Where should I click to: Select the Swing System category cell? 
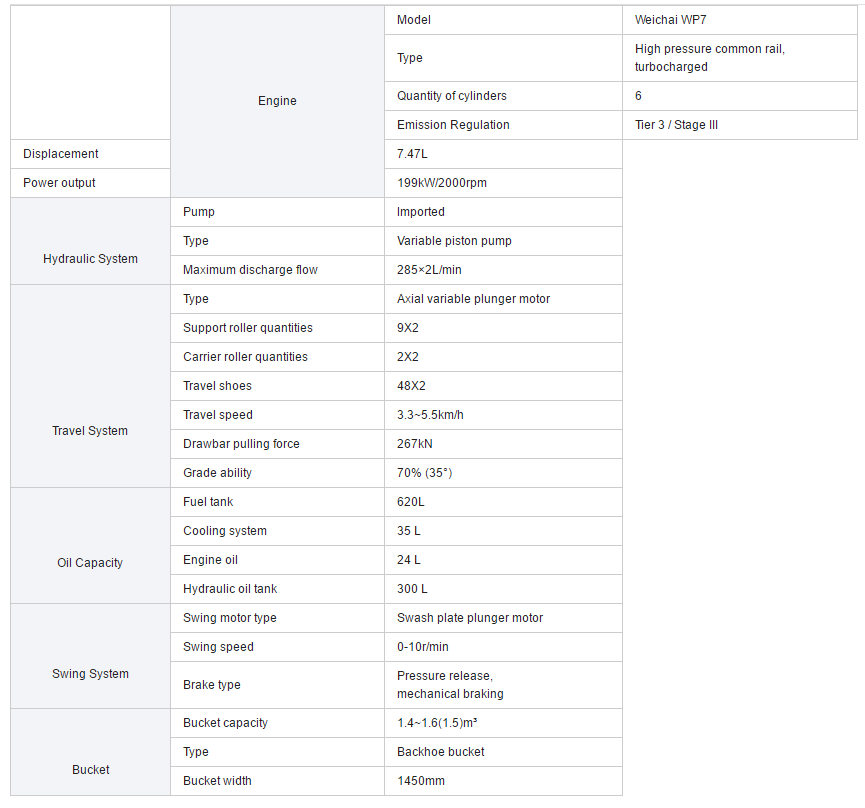point(90,674)
